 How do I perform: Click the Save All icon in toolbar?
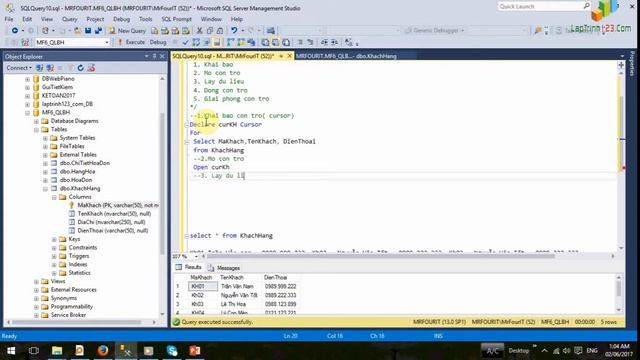[98, 31]
